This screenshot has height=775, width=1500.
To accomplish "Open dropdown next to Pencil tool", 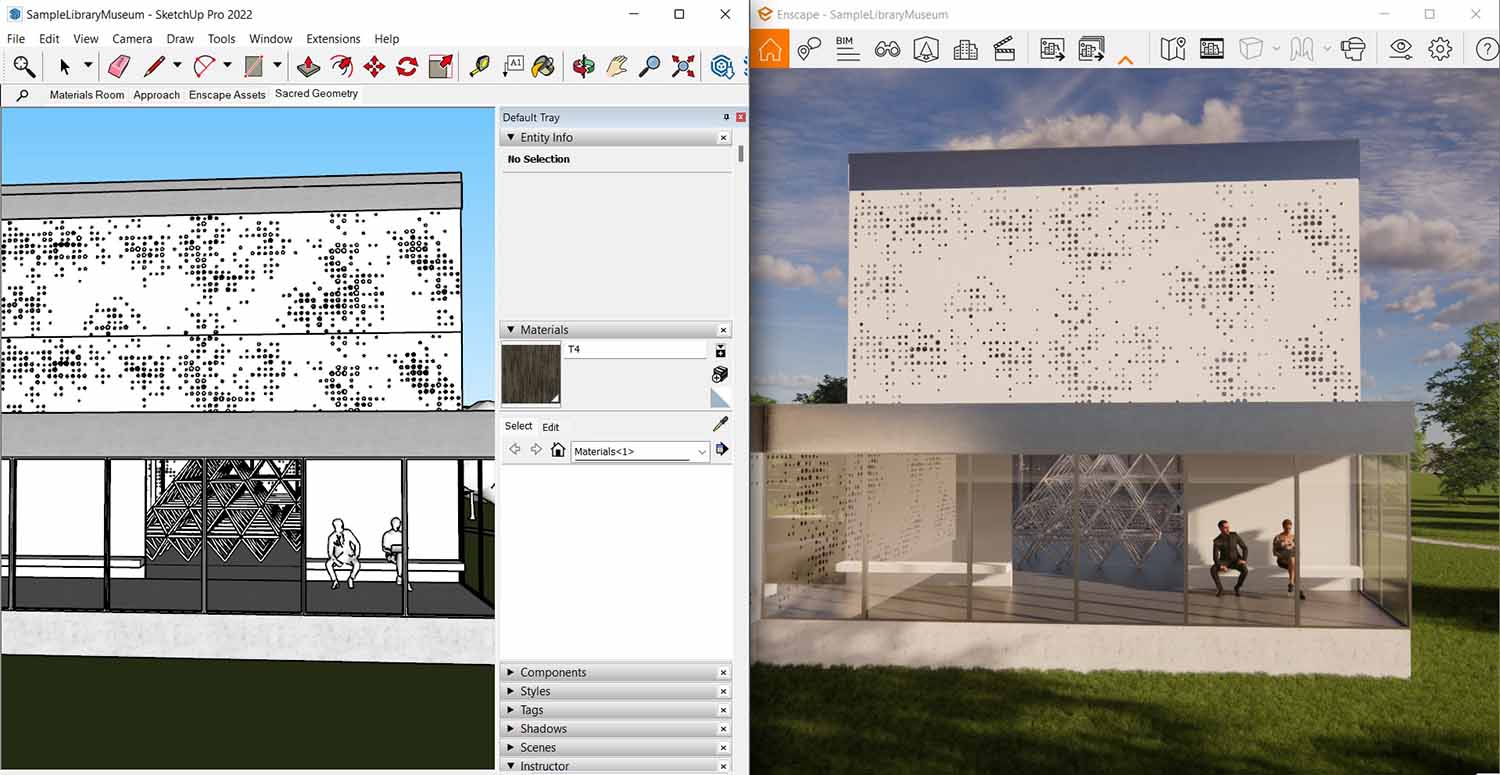I will click(x=177, y=66).
